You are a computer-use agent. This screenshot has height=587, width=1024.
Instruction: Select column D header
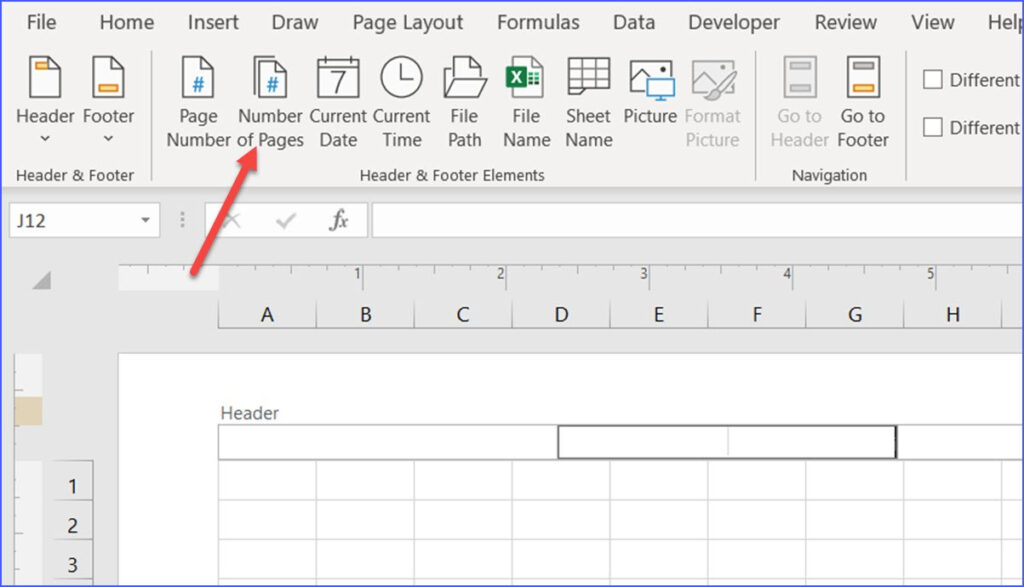[x=561, y=315]
